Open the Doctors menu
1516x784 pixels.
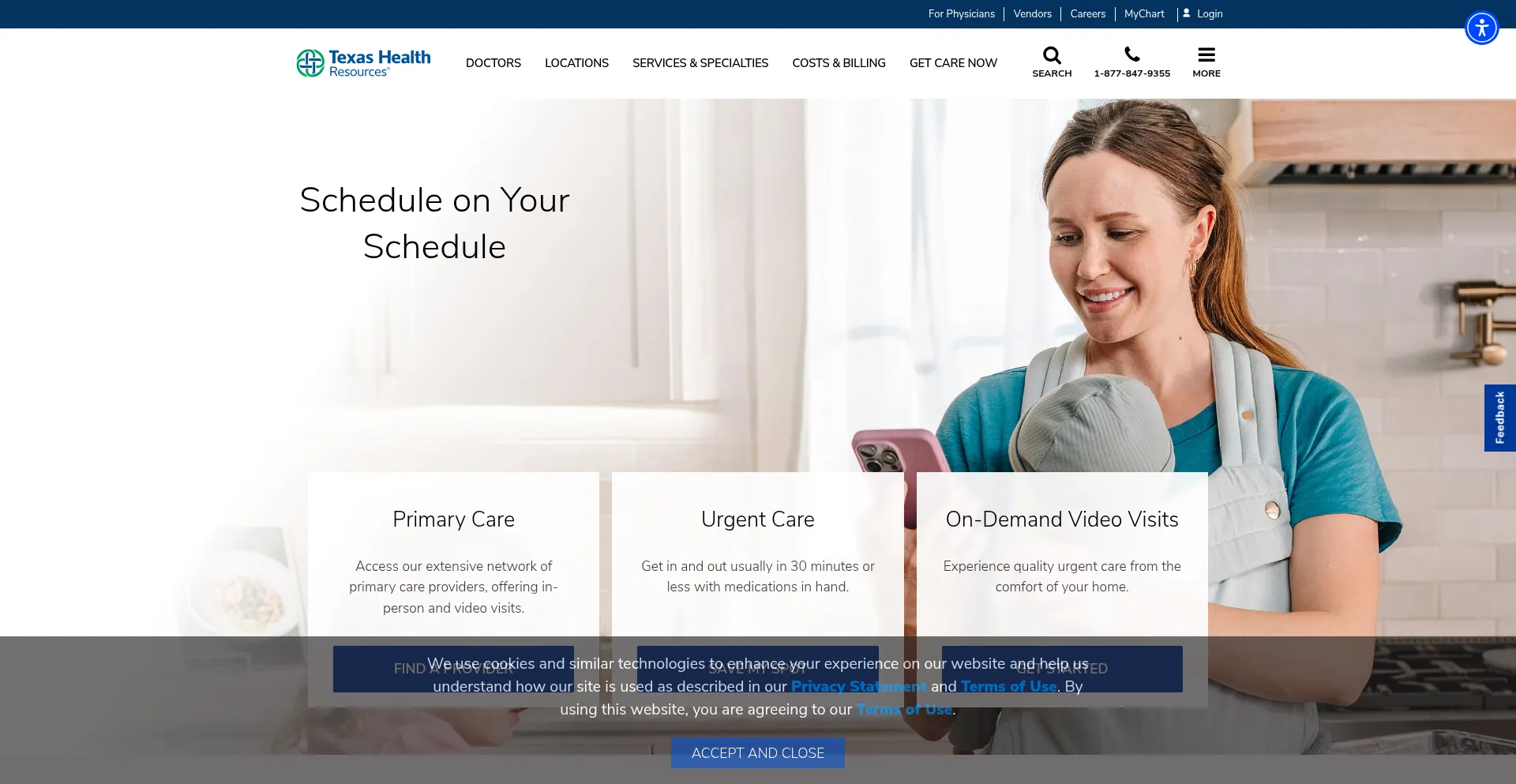(493, 63)
